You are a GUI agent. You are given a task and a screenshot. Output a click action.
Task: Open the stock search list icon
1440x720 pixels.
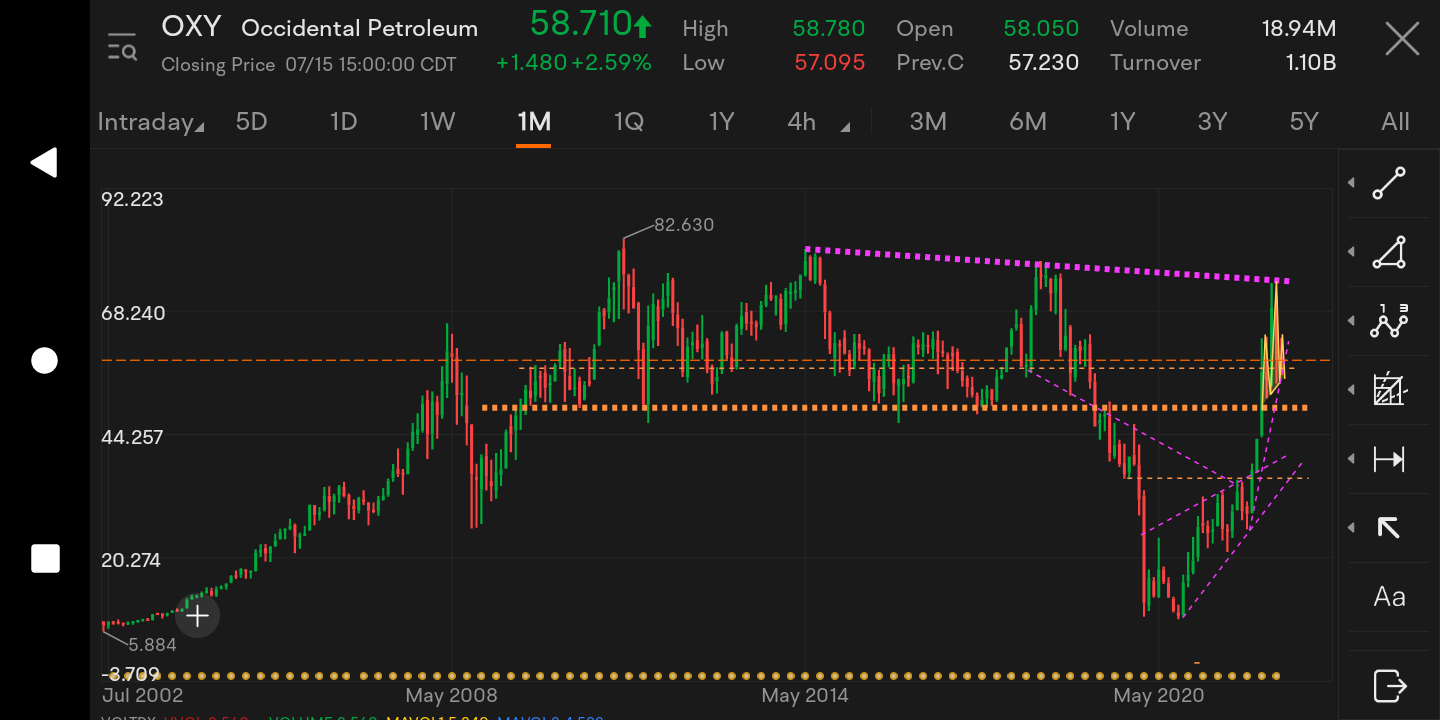point(122,46)
